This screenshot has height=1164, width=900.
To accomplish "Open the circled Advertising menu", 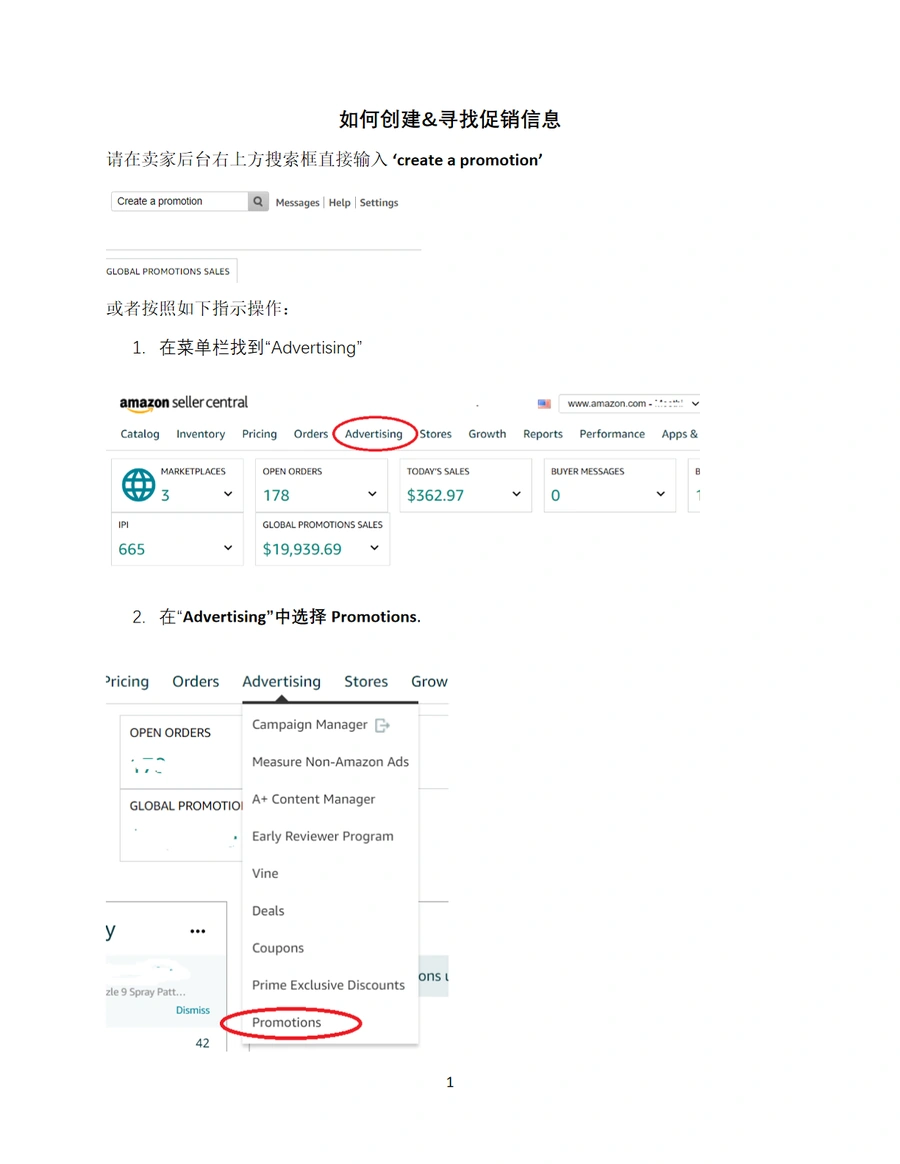I will [x=374, y=434].
